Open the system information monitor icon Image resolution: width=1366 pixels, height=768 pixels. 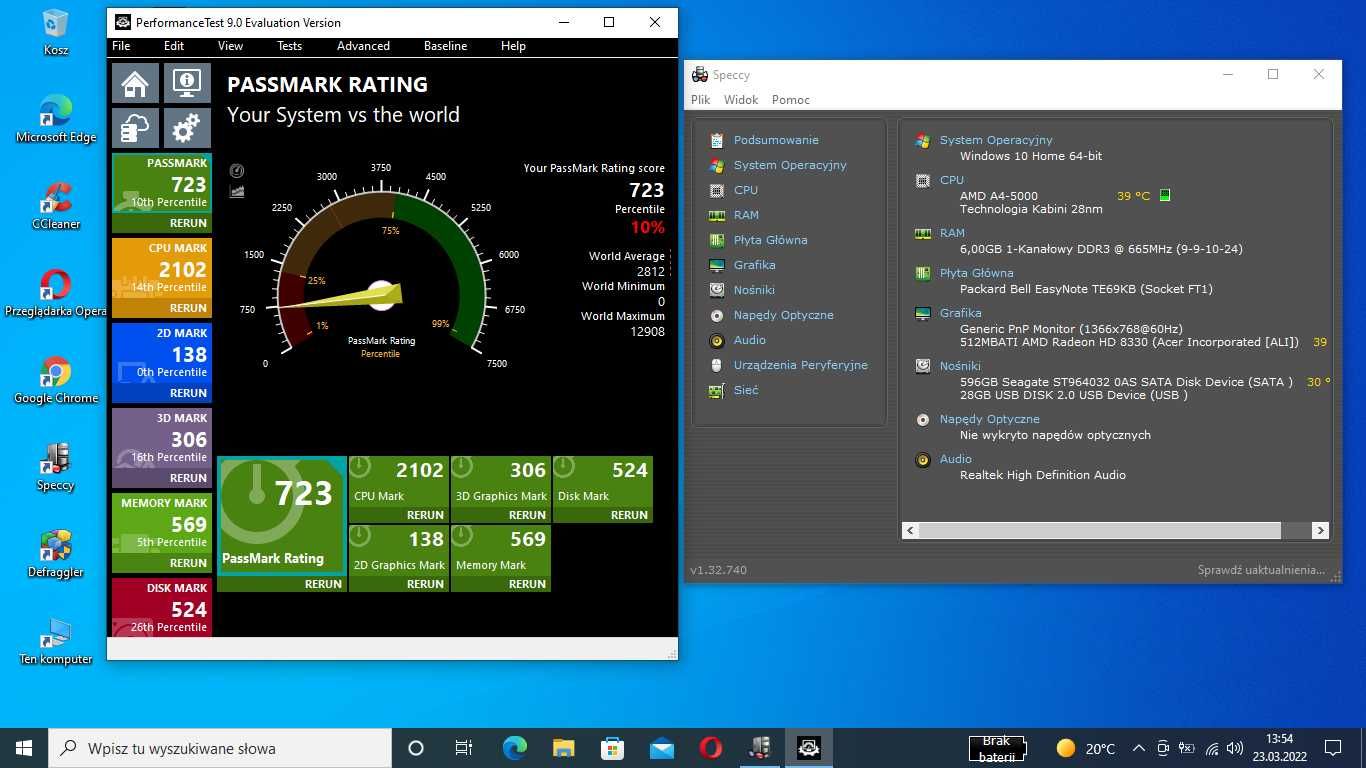tap(187, 84)
